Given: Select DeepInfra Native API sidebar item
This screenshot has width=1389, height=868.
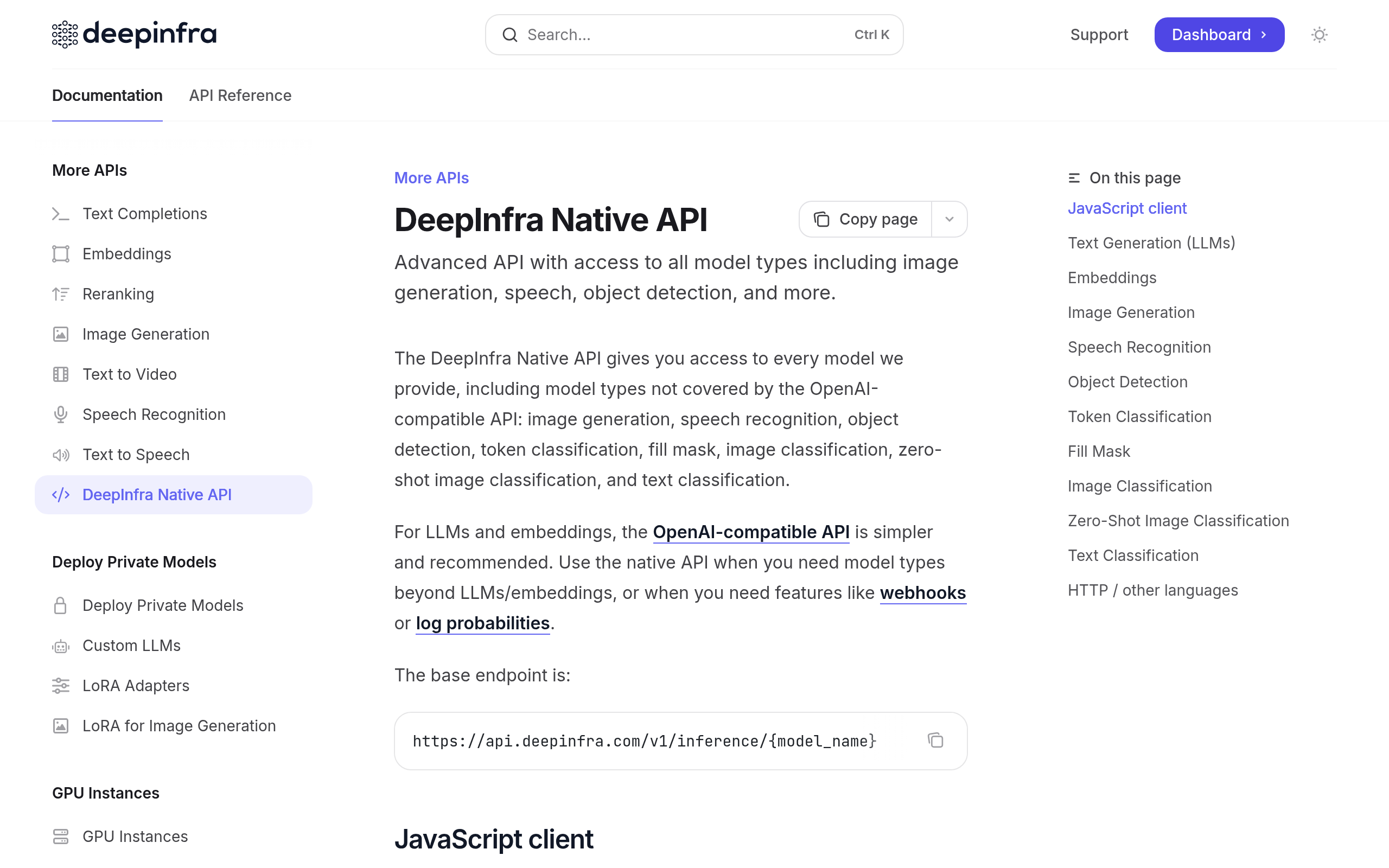Looking at the screenshot, I should click(173, 495).
